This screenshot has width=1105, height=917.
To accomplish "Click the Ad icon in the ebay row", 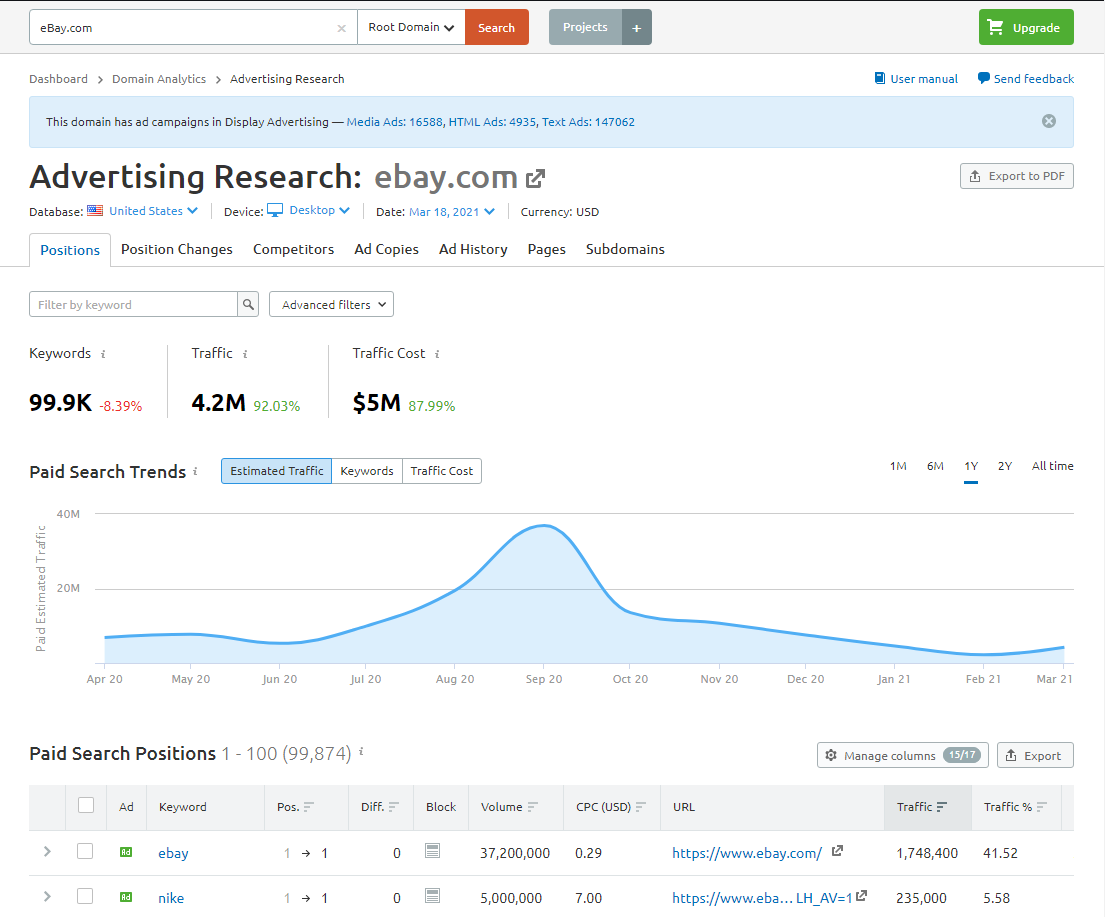I will pos(125,852).
